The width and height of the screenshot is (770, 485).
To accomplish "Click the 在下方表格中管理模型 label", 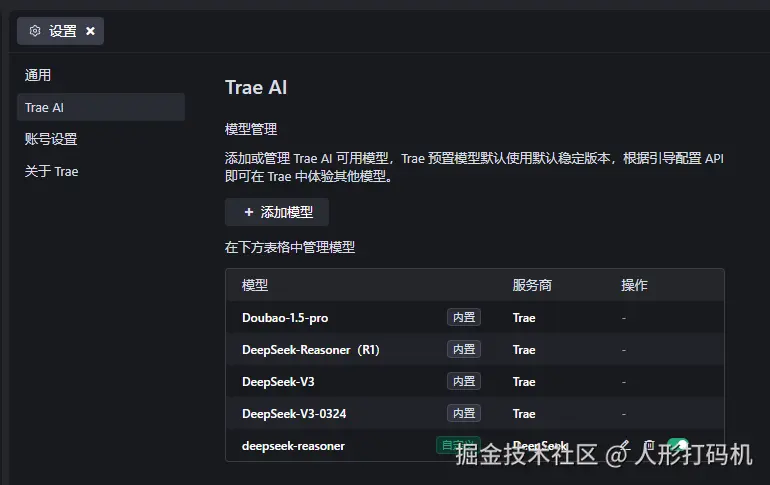I will (x=290, y=247).
